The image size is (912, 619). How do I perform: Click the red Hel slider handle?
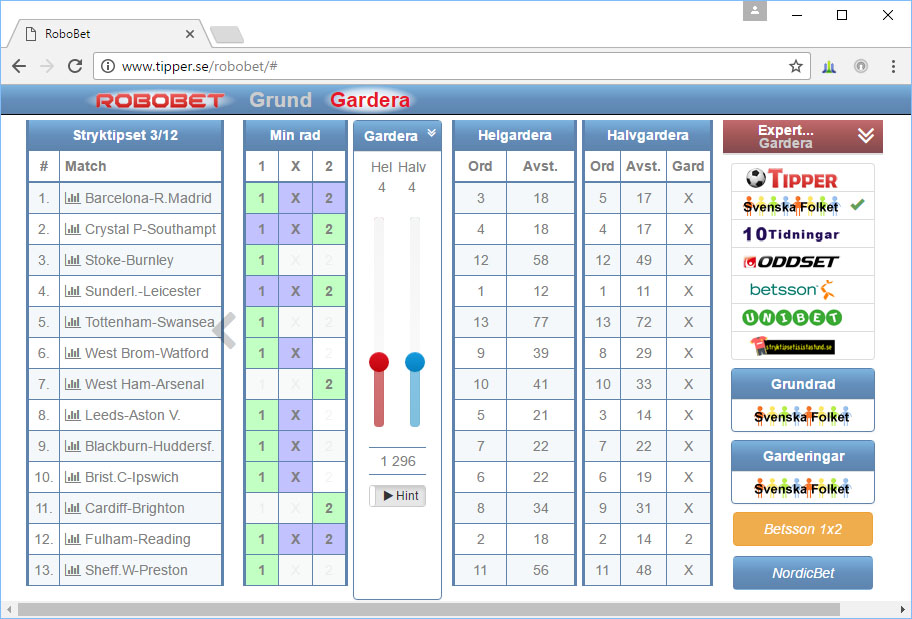click(379, 362)
